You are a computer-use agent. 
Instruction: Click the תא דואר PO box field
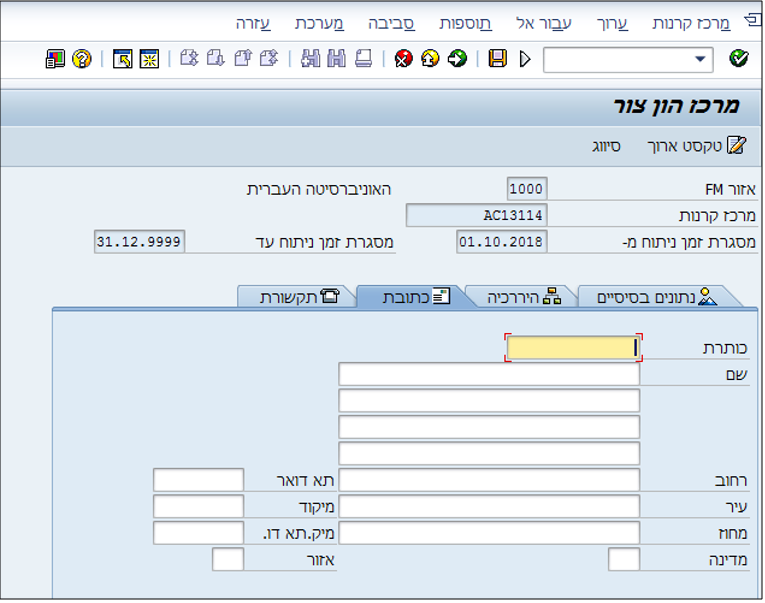tap(198, 480)
